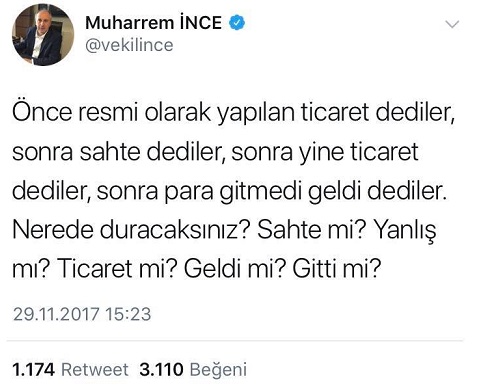Viewport: 479px width, 390px height.
Task: Click the blue verified badge icon
Action: click(x=237, y=23)
